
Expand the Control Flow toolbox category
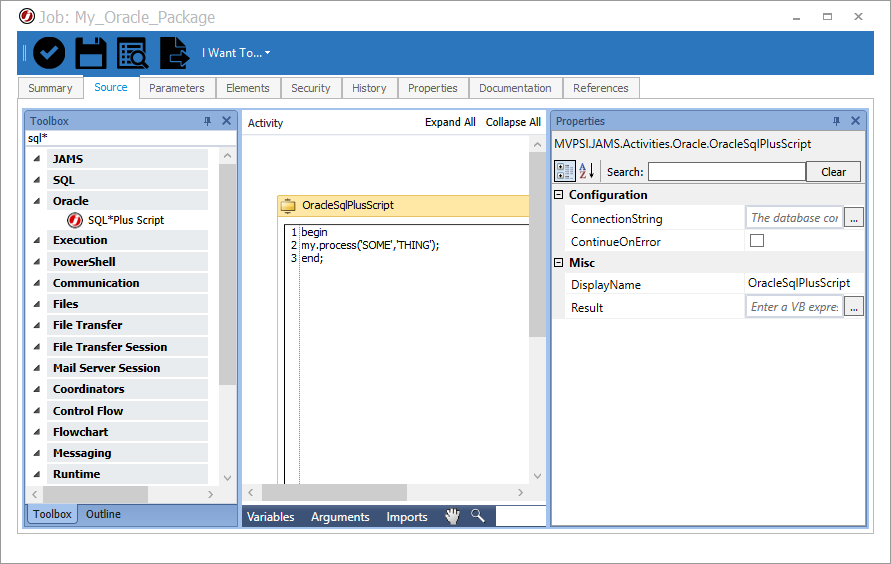[x=36, y=411]
